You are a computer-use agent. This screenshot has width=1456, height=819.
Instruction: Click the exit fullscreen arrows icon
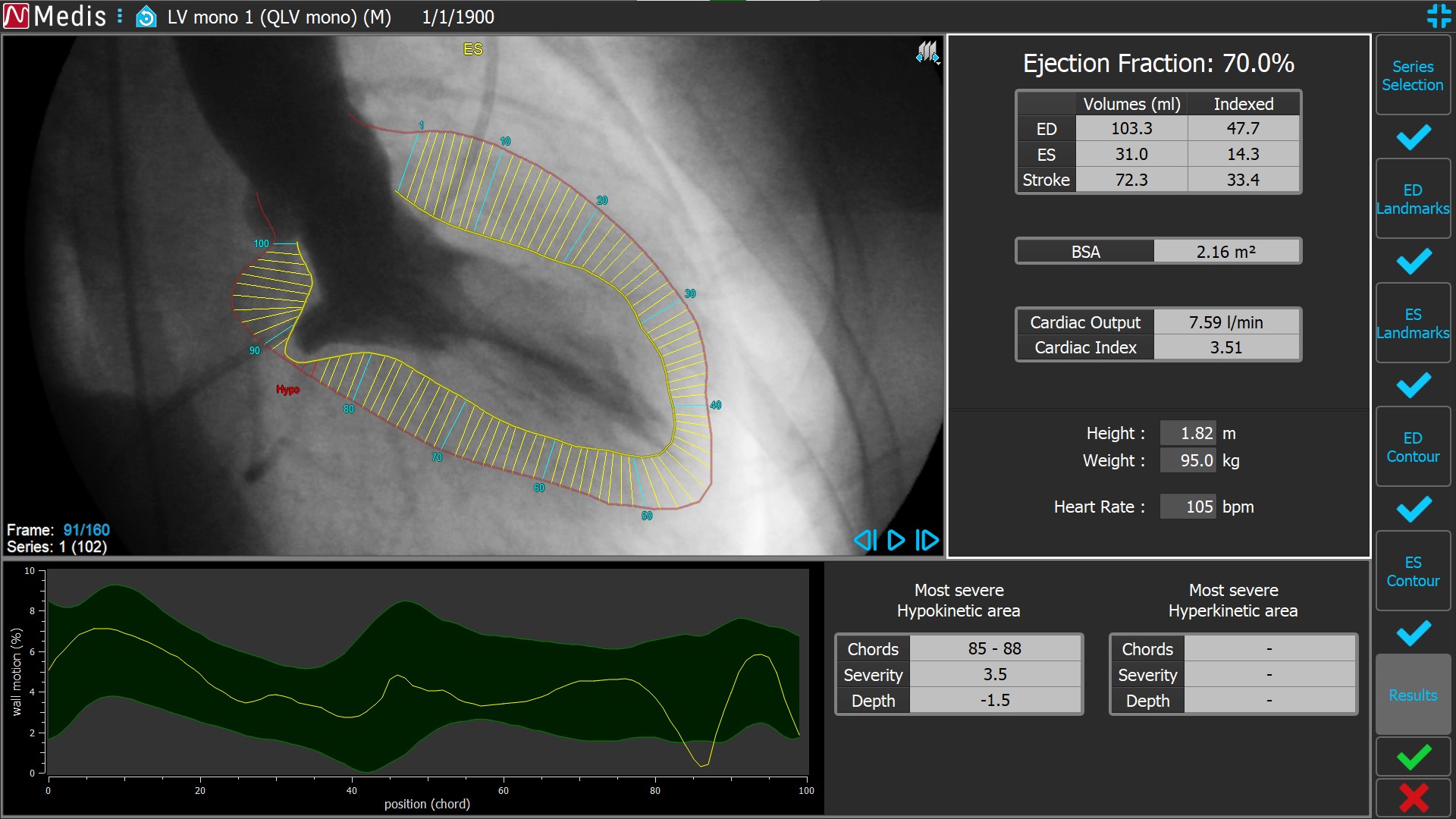pyautogui.click(x=1438, y=16)
